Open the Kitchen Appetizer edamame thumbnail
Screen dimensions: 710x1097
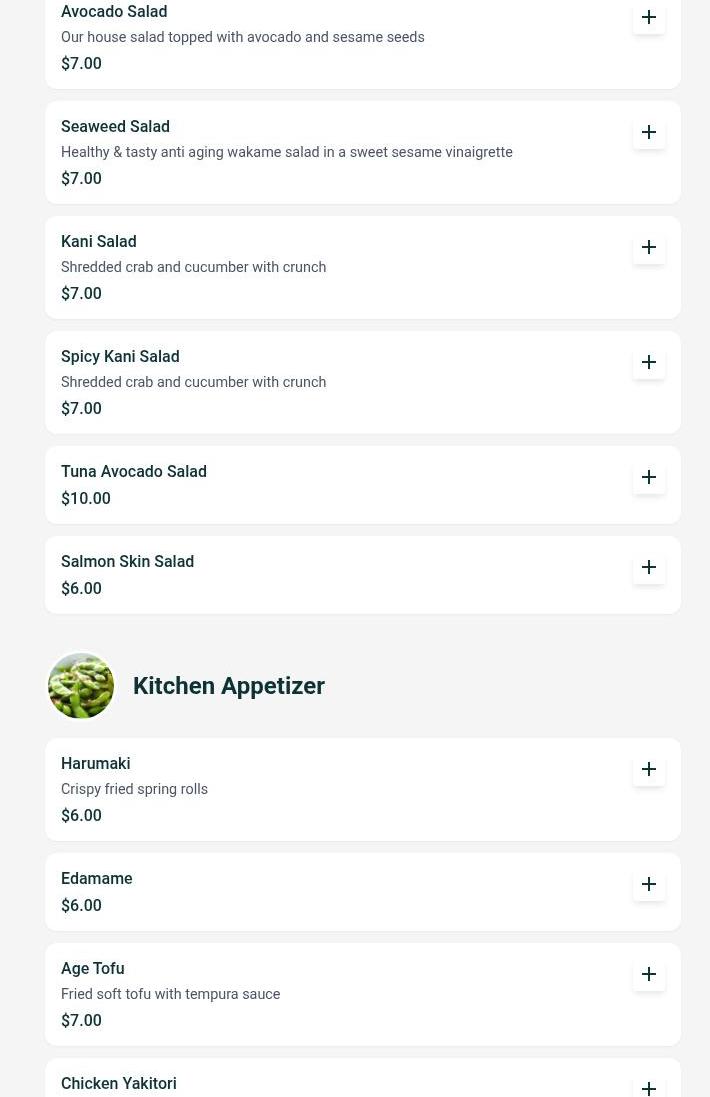click(x=81, y=686)
